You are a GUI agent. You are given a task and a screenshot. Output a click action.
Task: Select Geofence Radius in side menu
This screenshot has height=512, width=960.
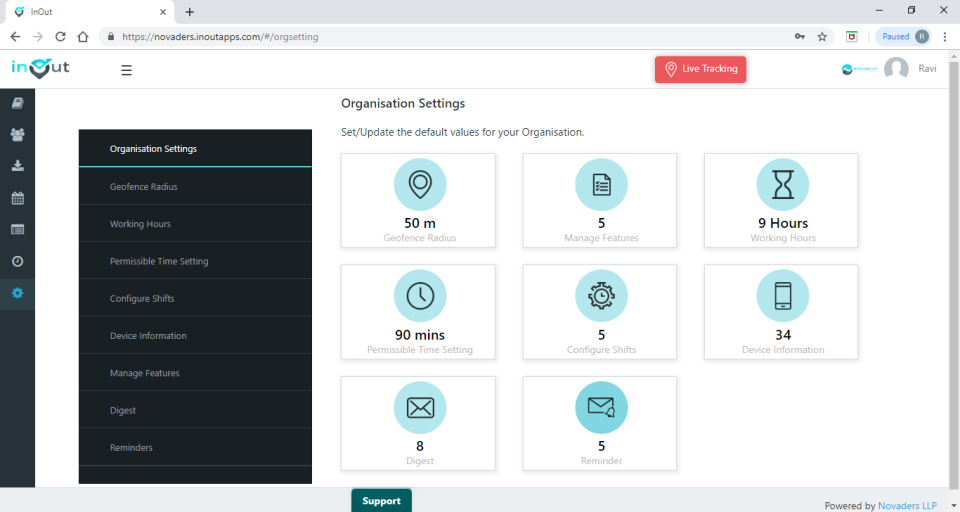[195, 186]
